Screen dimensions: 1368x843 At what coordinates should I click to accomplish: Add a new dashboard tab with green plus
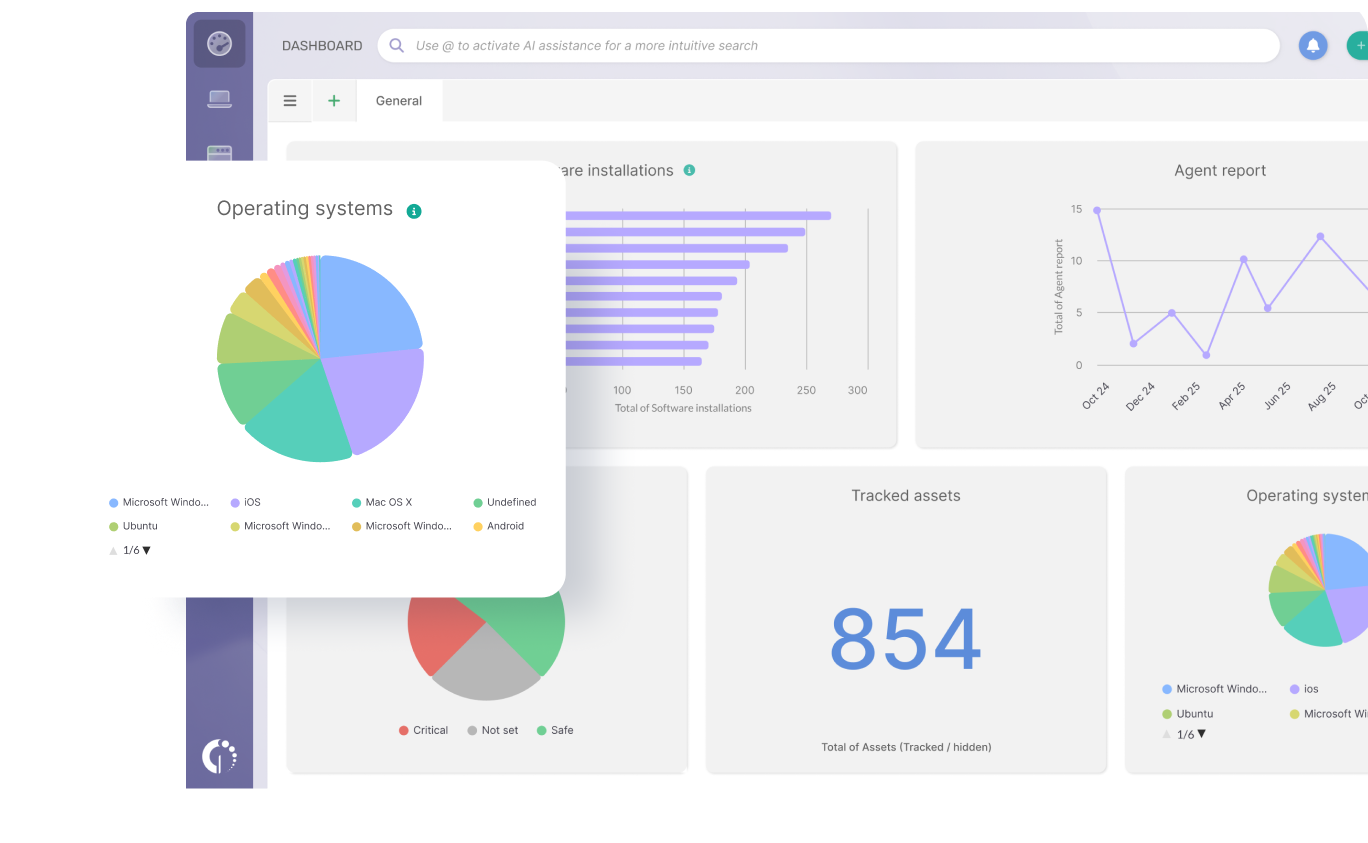[334, 101]
